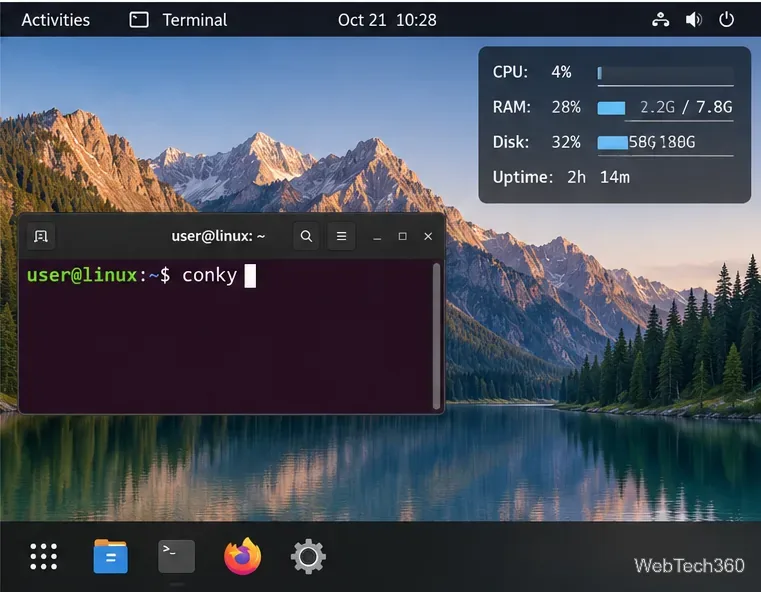Launch Terminal from the dock
Image resolution: width=761 pixels, height=592 pixels.
pyautogui.click(x=177, y=557)
